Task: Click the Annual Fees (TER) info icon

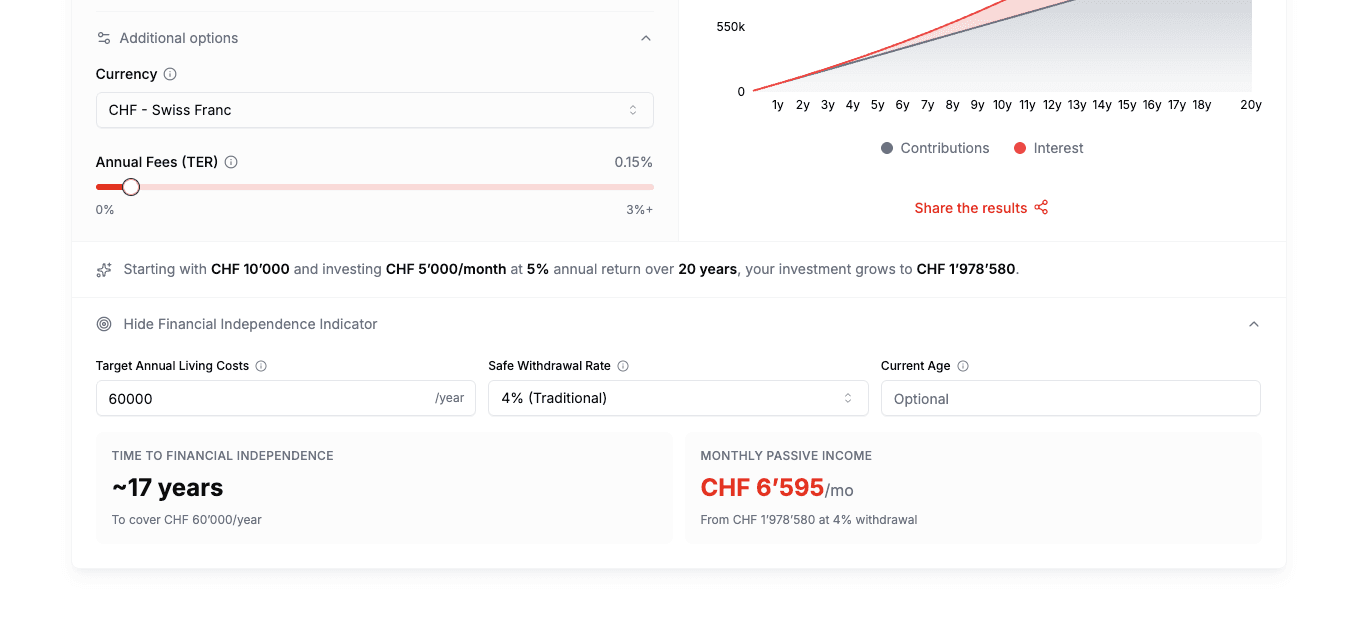Action: [231, 161]
